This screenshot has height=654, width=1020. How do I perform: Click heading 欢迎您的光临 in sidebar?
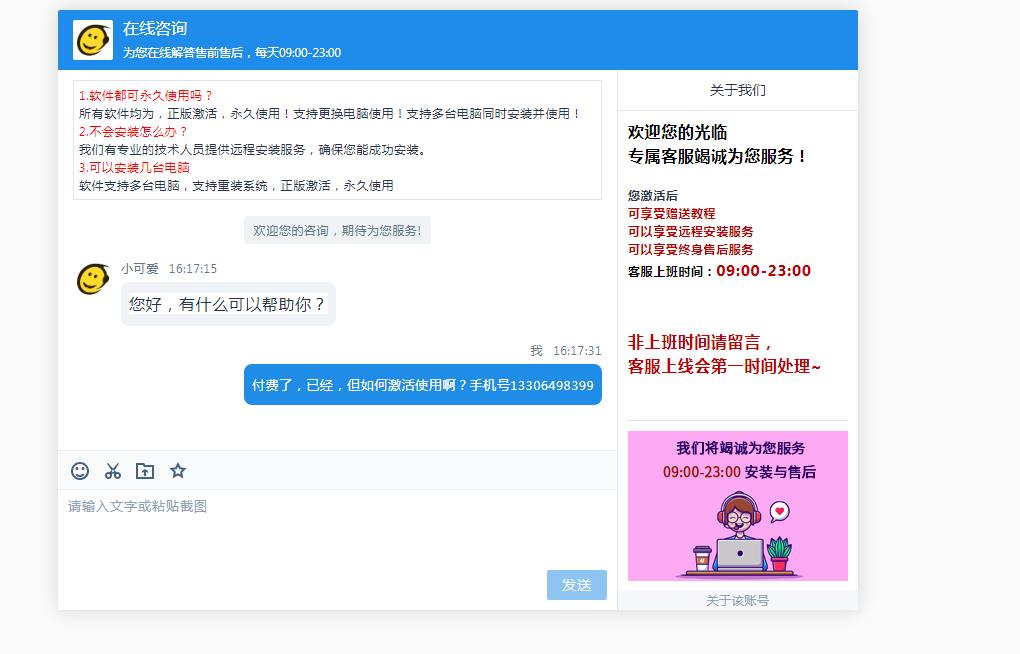coord(677,132)
